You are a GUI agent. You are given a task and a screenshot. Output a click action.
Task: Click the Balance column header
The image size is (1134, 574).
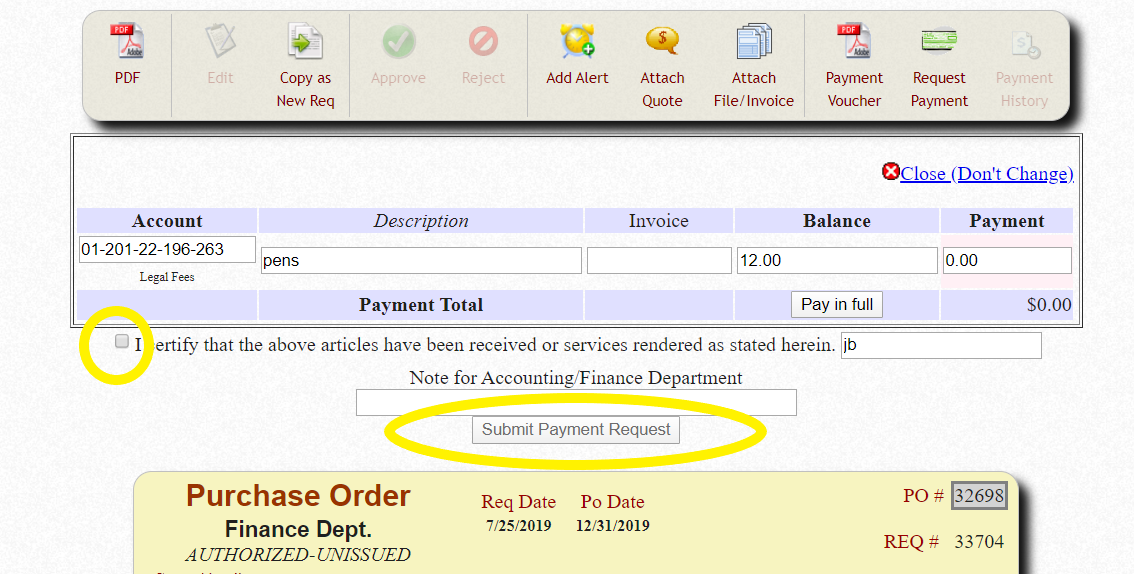tap(837, 221)
